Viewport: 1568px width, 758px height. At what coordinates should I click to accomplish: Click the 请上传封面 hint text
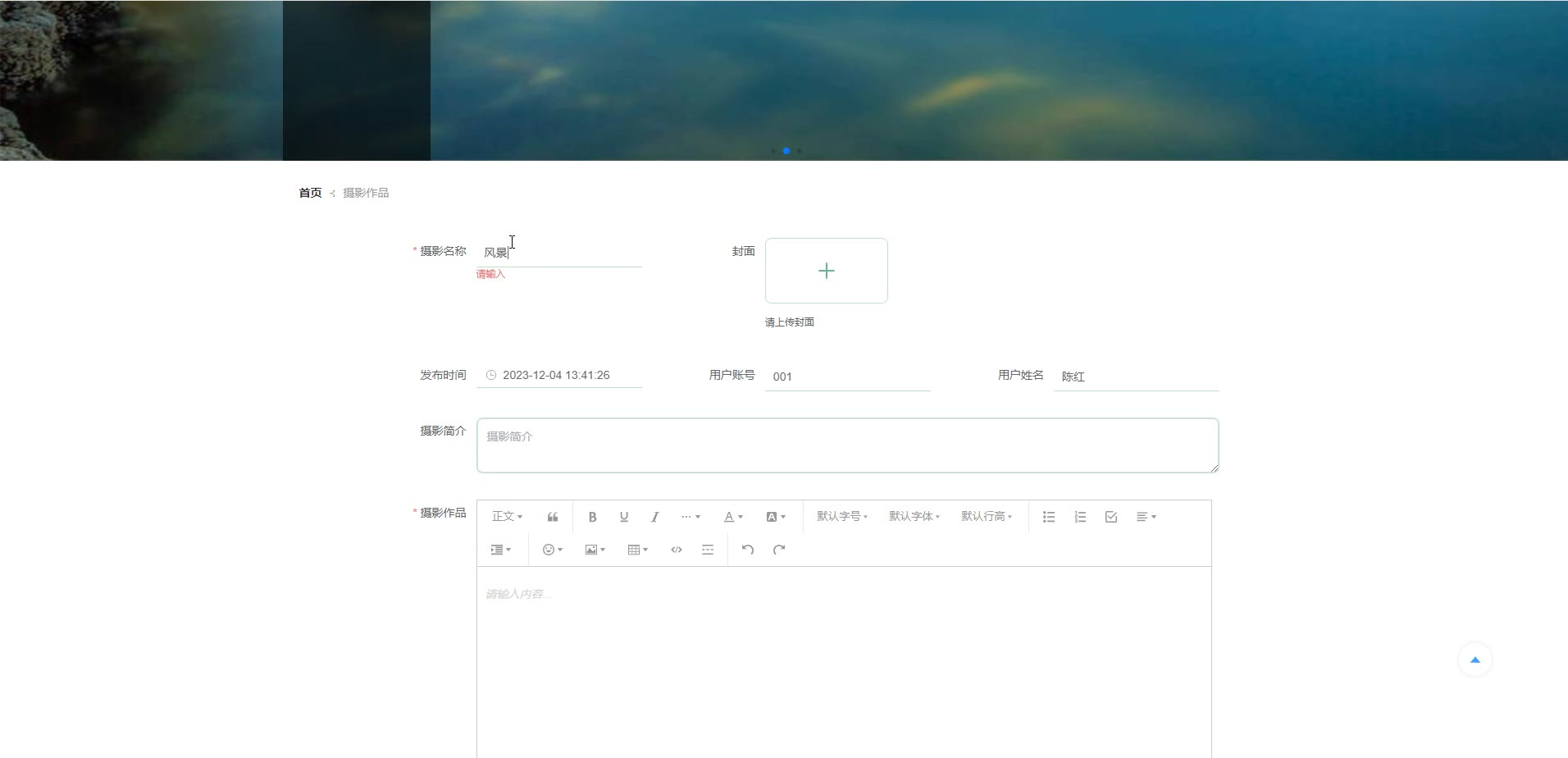click(x=790, y=322)
